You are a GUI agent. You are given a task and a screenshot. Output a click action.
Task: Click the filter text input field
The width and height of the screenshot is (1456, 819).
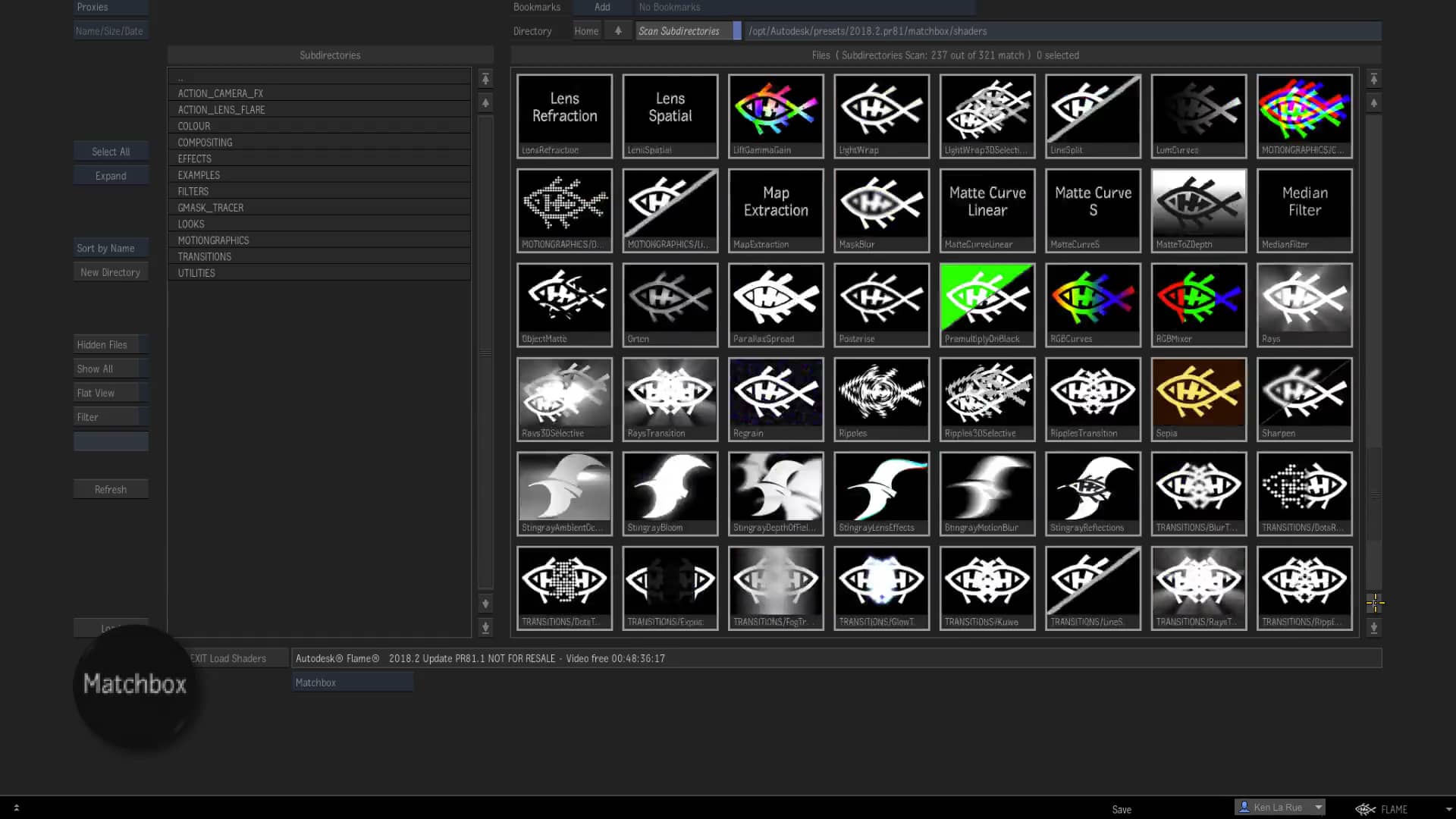[x=111, y=441]
